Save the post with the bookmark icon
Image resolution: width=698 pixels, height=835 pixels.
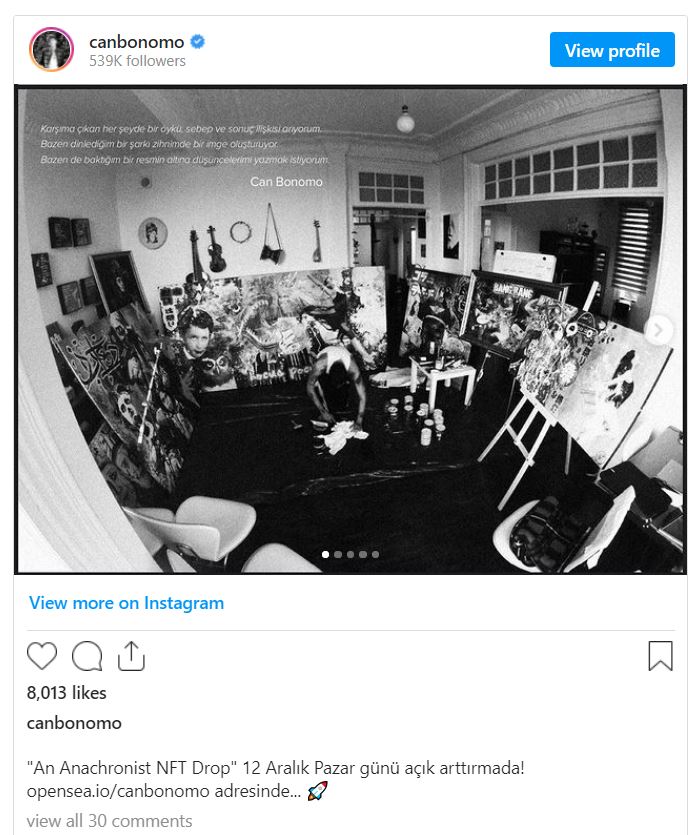(x=660, y=656)
